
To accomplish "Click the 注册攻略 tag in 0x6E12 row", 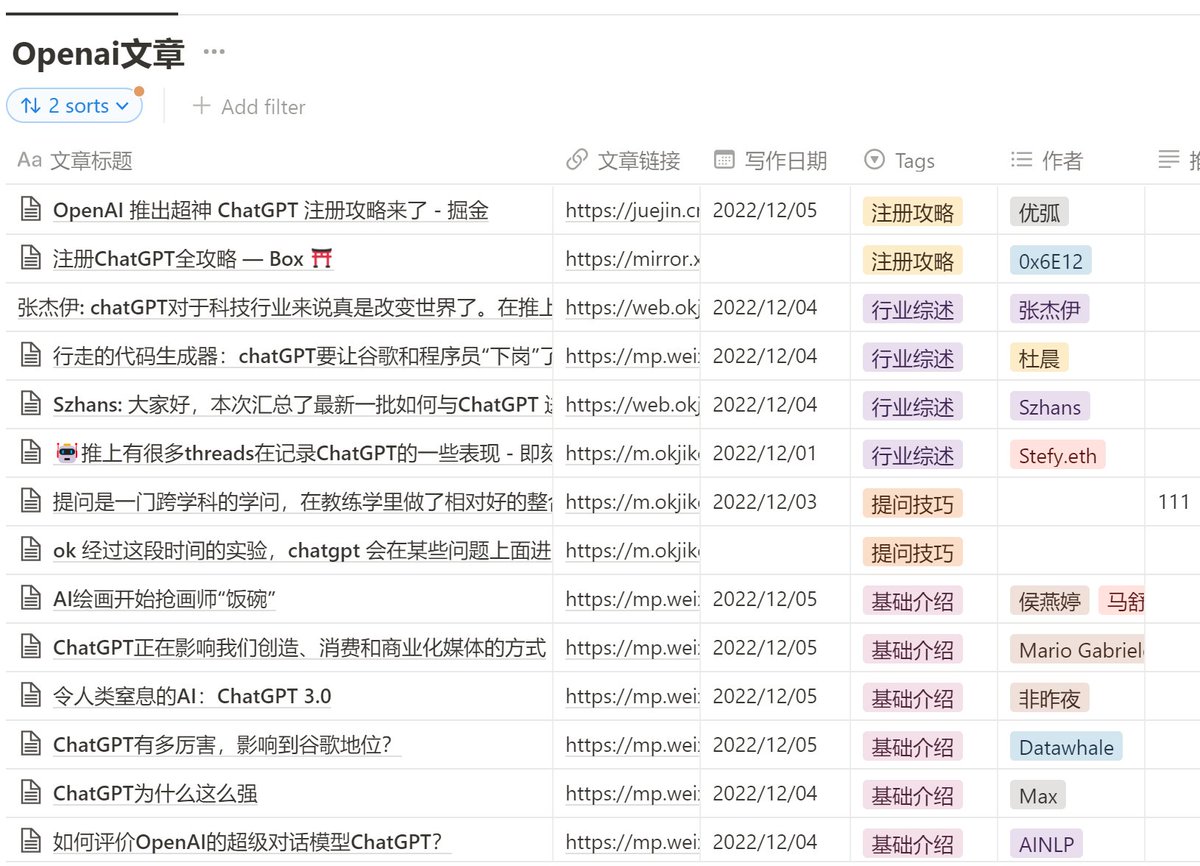I will point(912,261).
